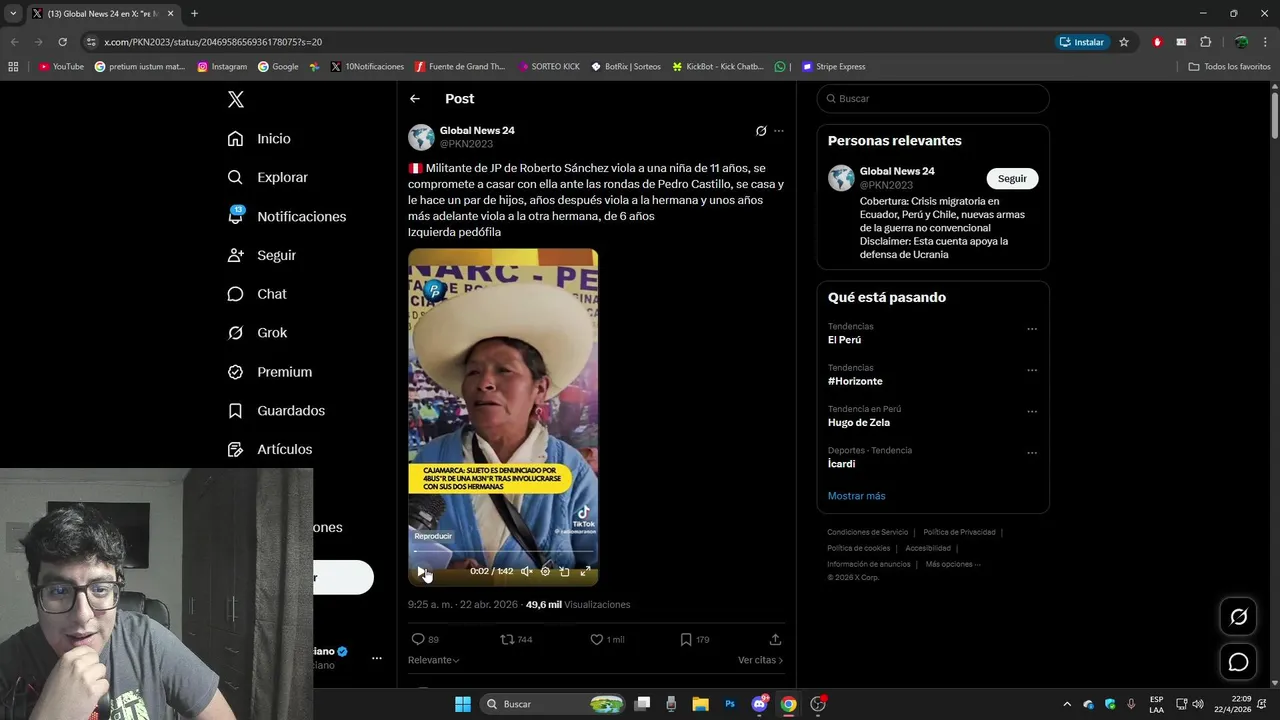Open Explorar from the sidebar
The height and width of the screenshot is (720, 1280).
coord(267,177)
